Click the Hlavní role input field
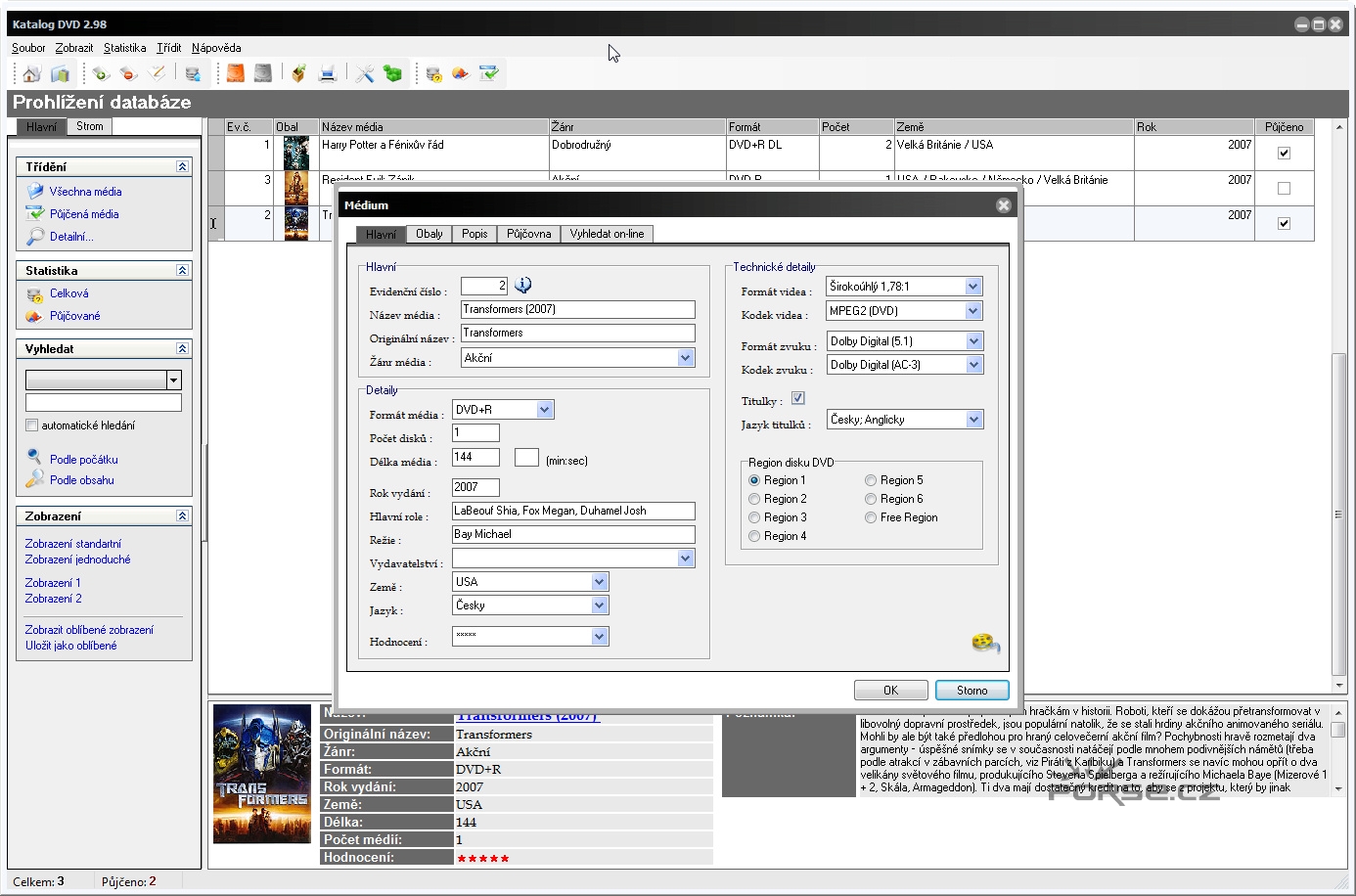The image size is (1356, 896). 573,511
